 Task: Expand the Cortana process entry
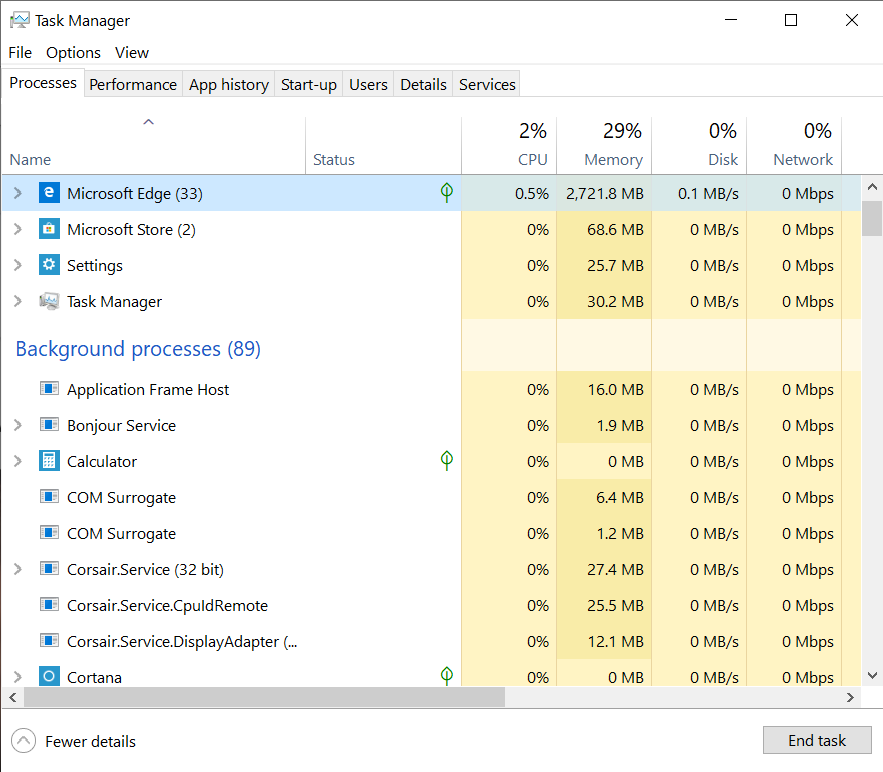coord(18,677)
